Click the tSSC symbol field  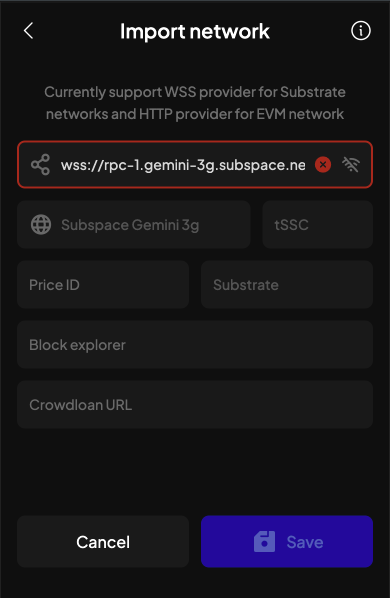[x=318, y=225]
